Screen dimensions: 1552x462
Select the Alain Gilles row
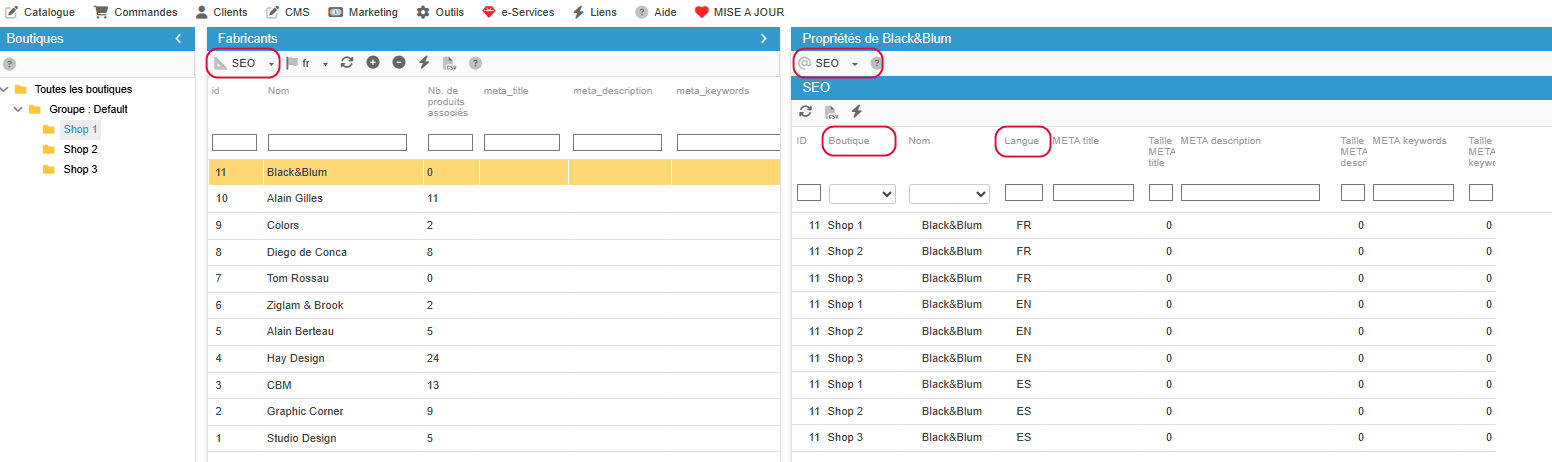point(494,198)
